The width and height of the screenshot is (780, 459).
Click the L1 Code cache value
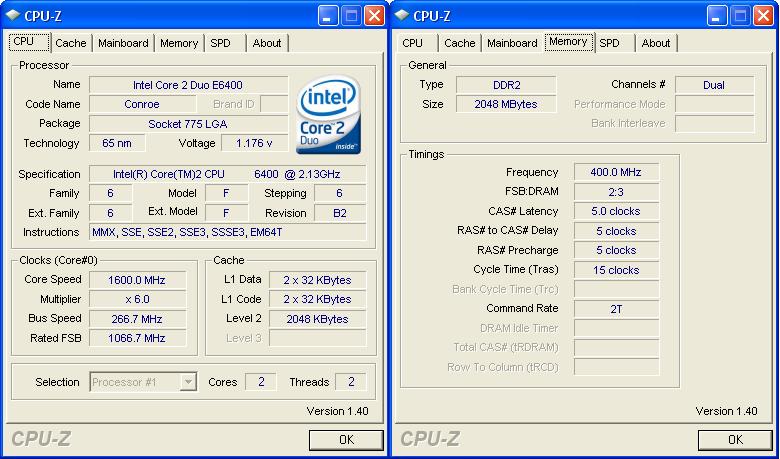[317, 299]
